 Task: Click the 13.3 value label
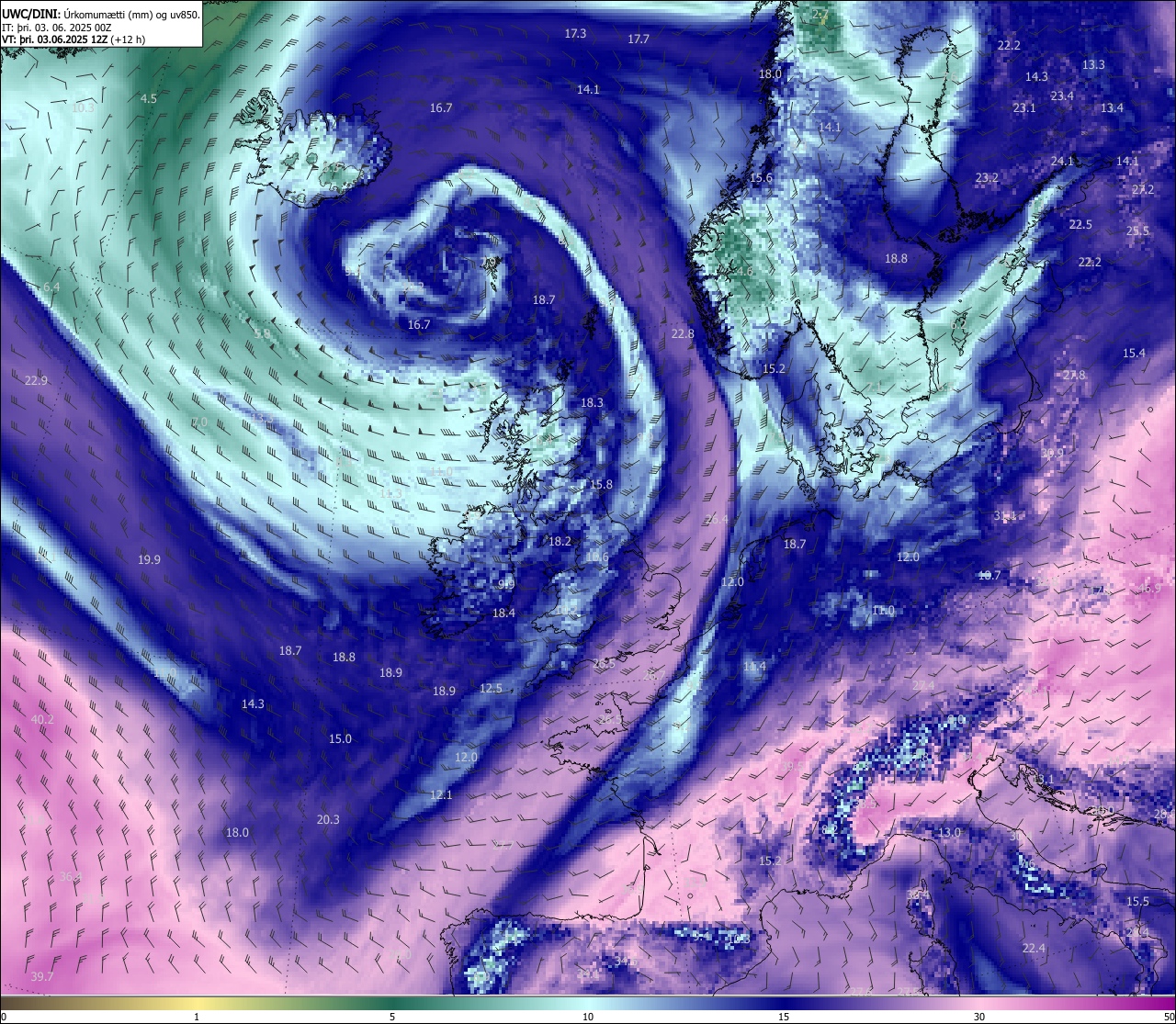1093,65
